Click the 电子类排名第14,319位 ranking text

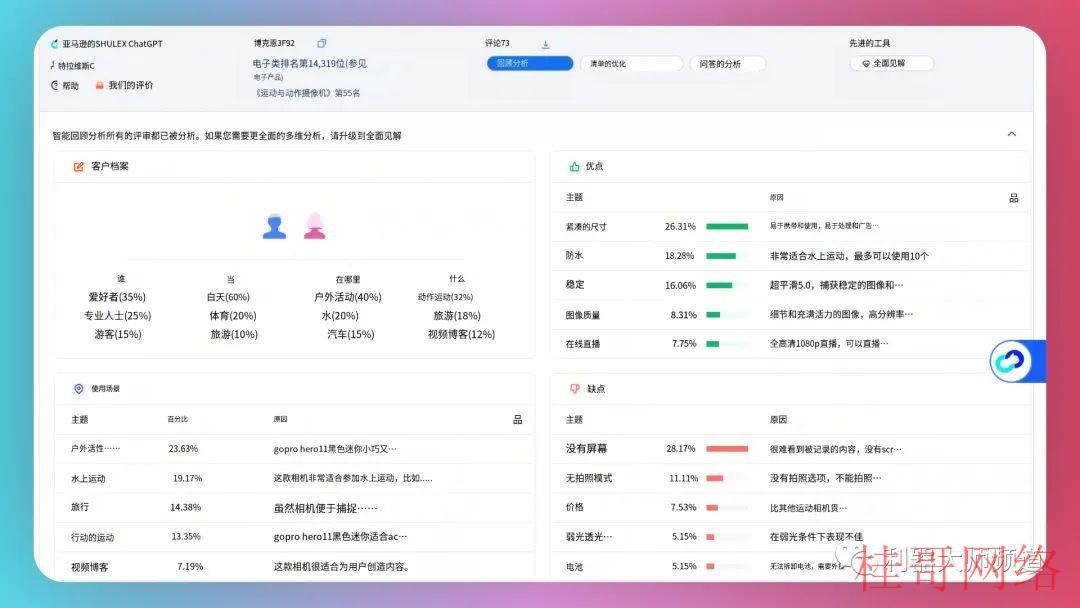click(x=309, y=63)
